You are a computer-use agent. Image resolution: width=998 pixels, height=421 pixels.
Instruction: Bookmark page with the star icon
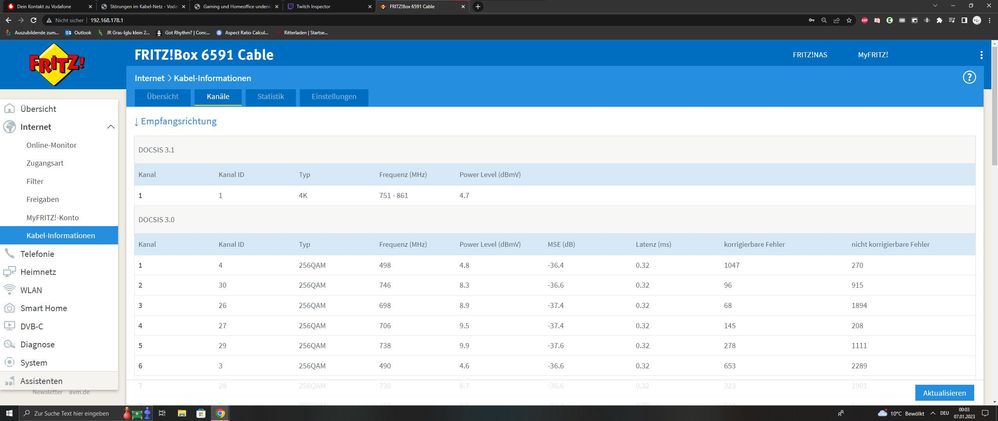pyautogui.click(x=850, y=19)
